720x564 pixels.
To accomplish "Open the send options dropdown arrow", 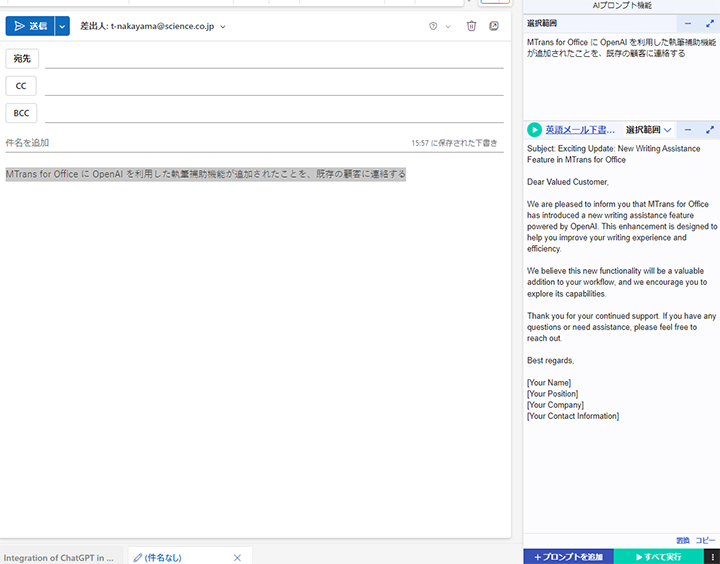I will coord(62,26).
